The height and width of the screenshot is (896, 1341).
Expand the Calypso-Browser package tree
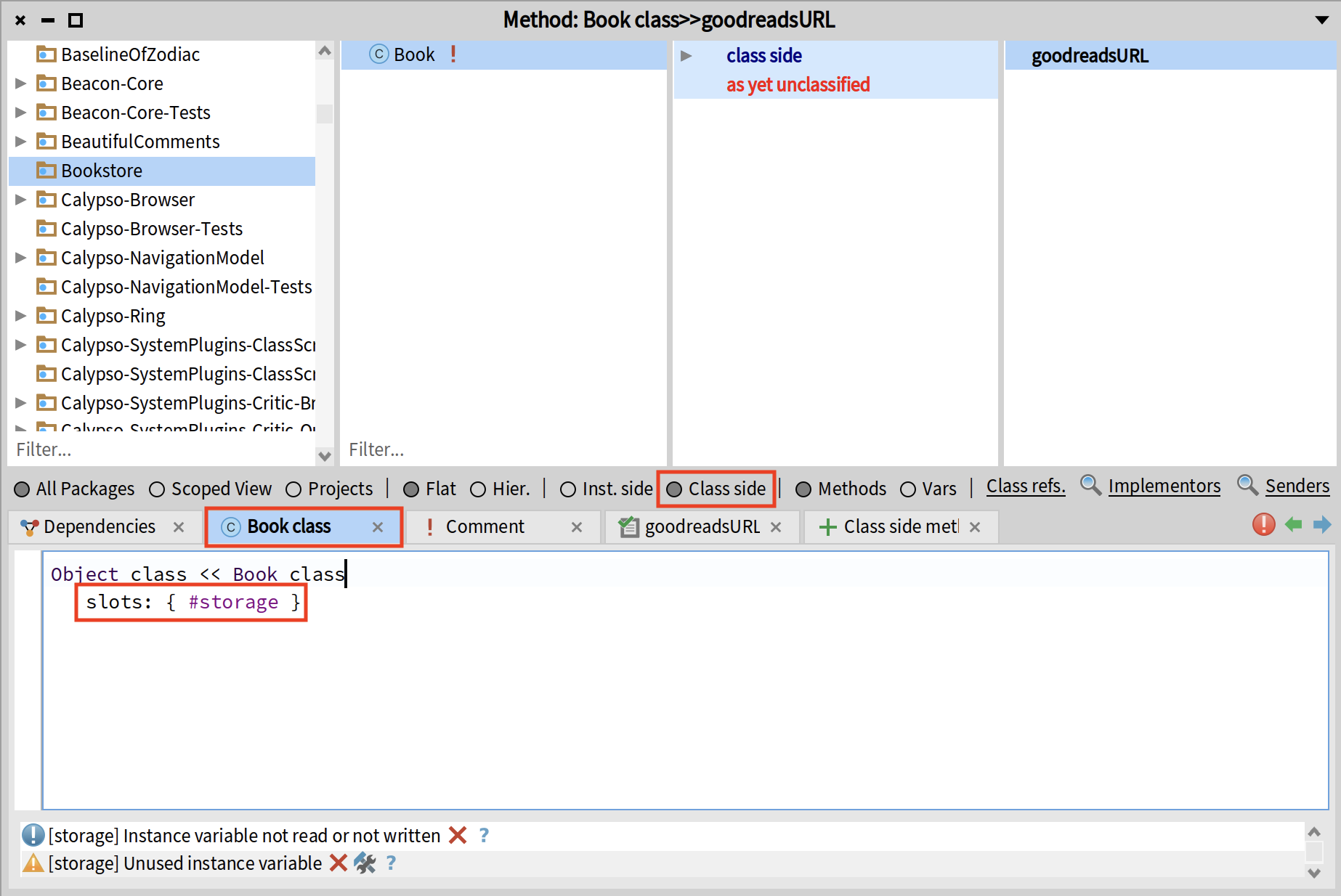click(x=21, y=200)
